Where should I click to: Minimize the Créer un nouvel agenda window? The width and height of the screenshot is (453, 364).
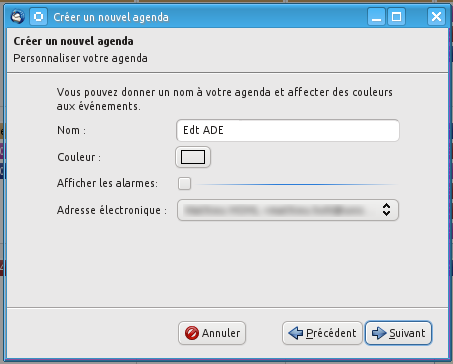(x=376, y=17)
